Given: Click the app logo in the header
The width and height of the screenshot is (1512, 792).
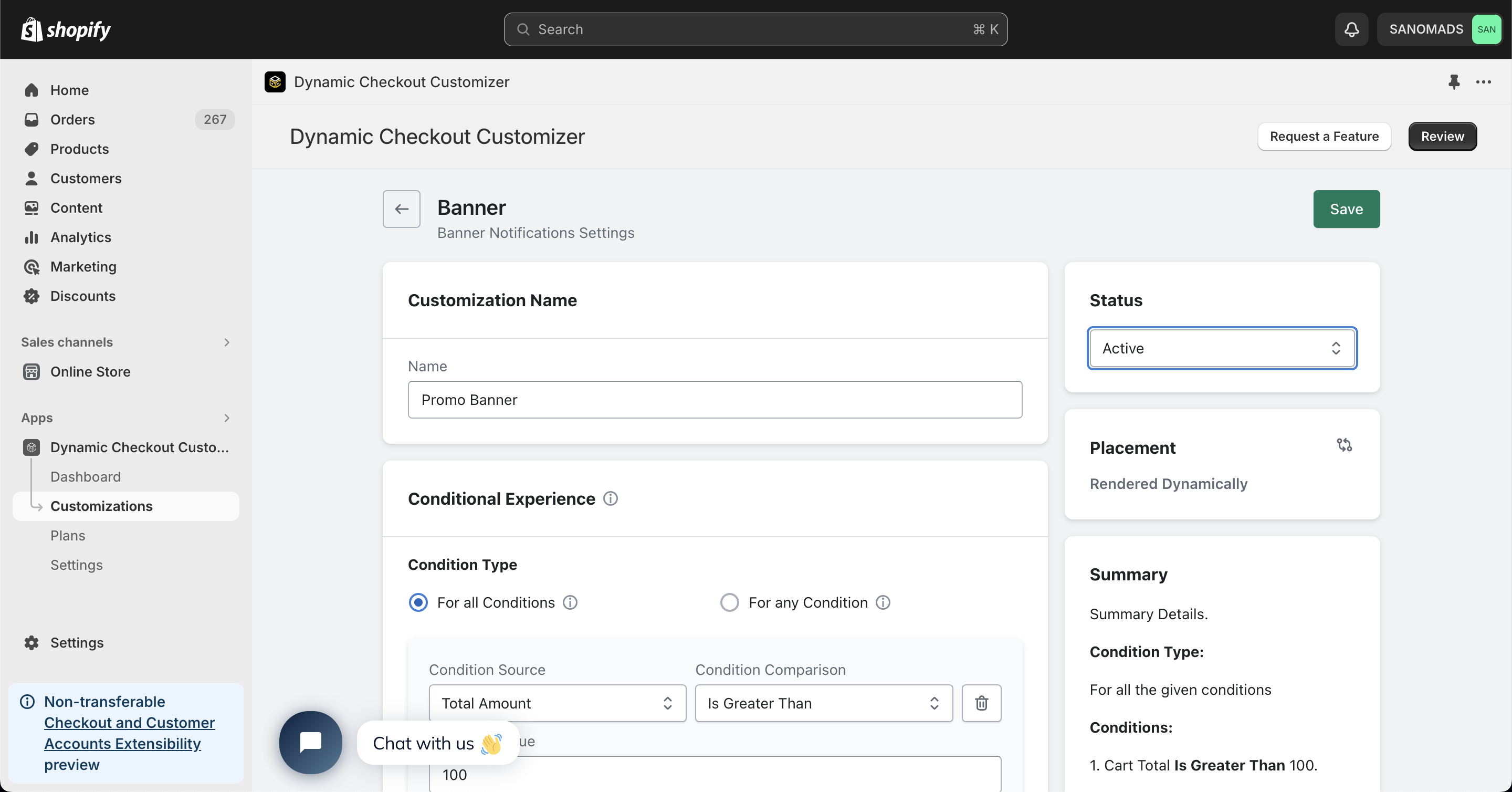Looking at the screenshot, I should [x=275, y=81].
